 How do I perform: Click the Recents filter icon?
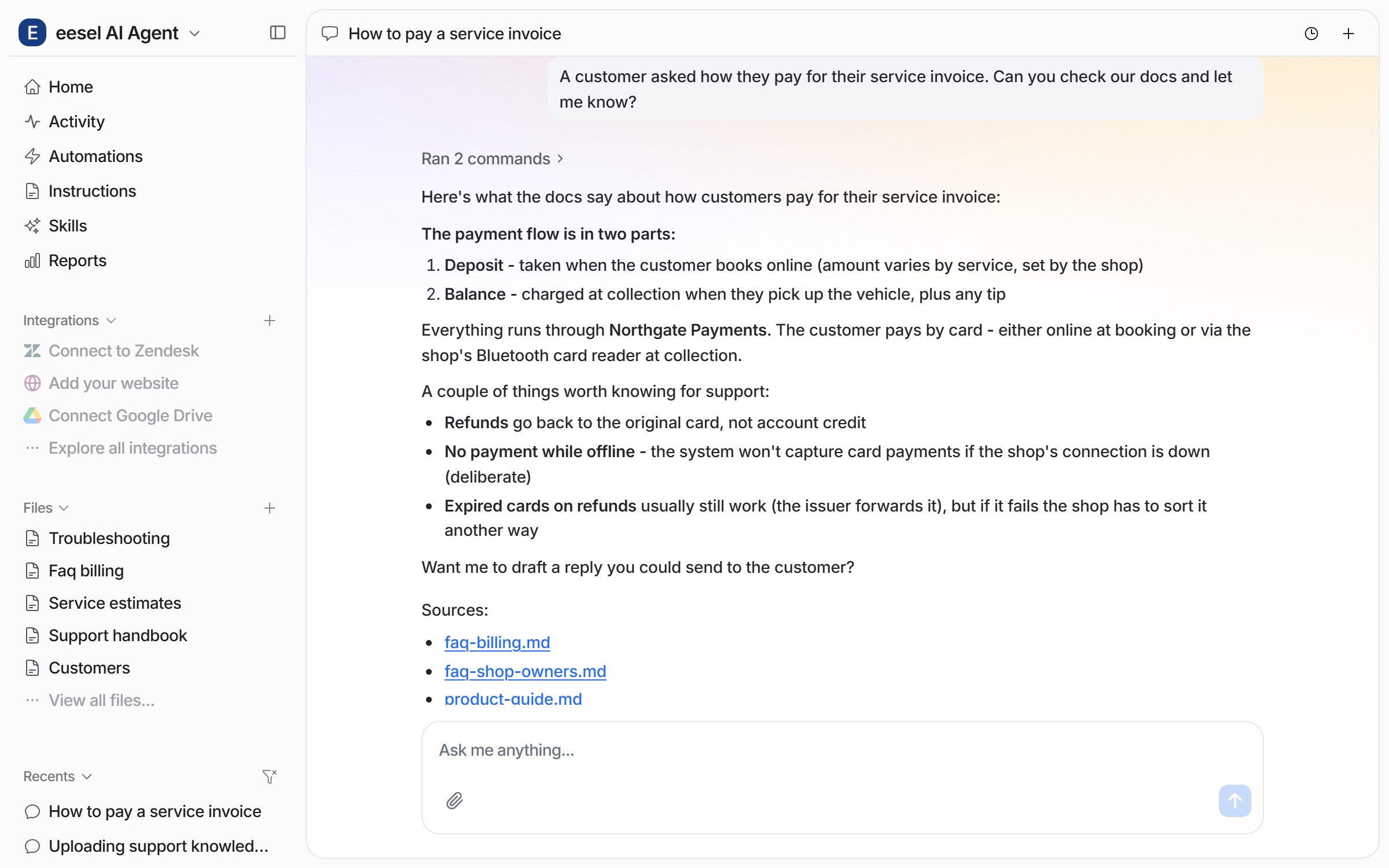[x=270, y=777]
